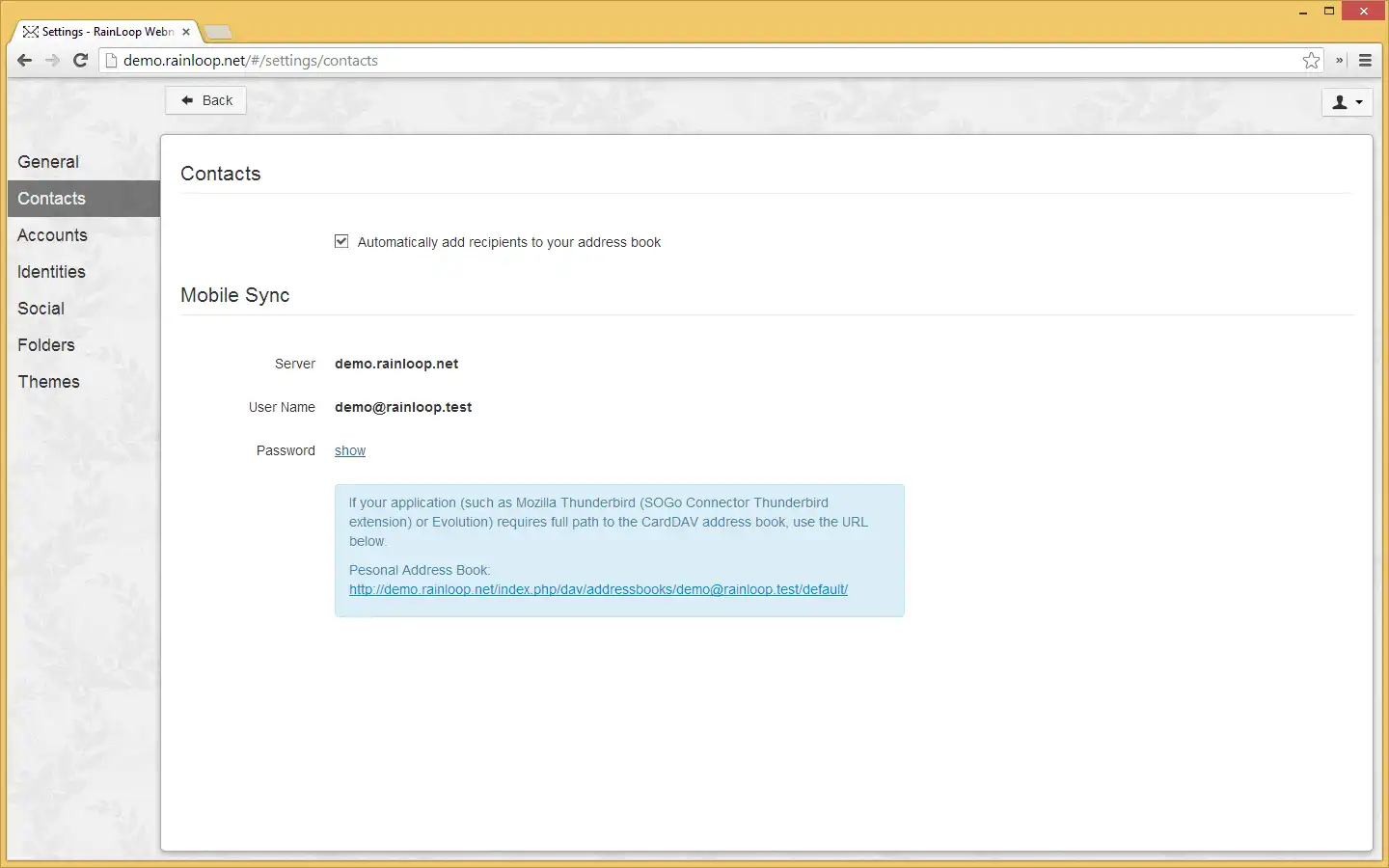Toggle automatically add recipients checkbox
This screenshot has width=1389, height=868.
click(x=341, y=241)
